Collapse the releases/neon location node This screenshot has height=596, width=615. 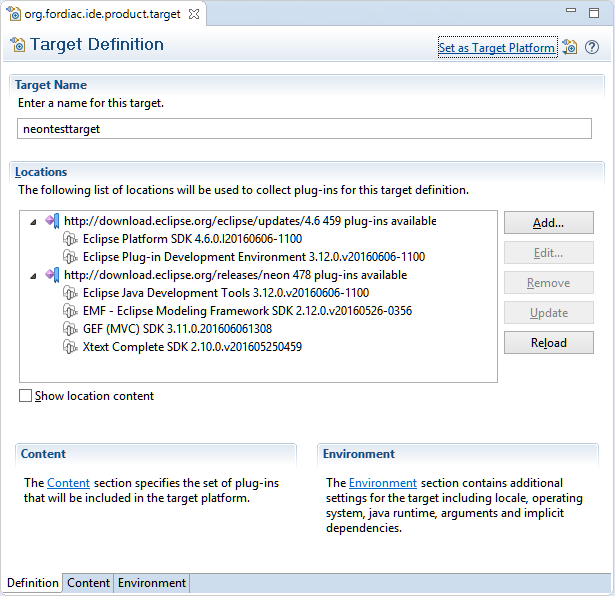click(33, 276)
